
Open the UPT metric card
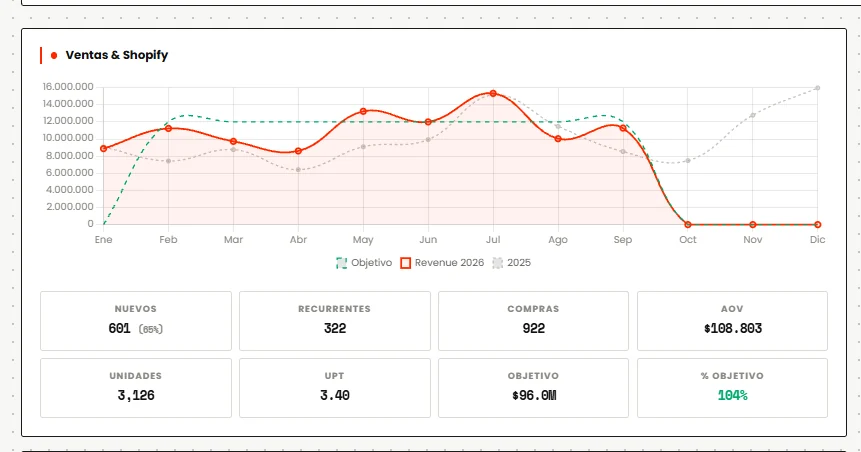pos(334,388)
